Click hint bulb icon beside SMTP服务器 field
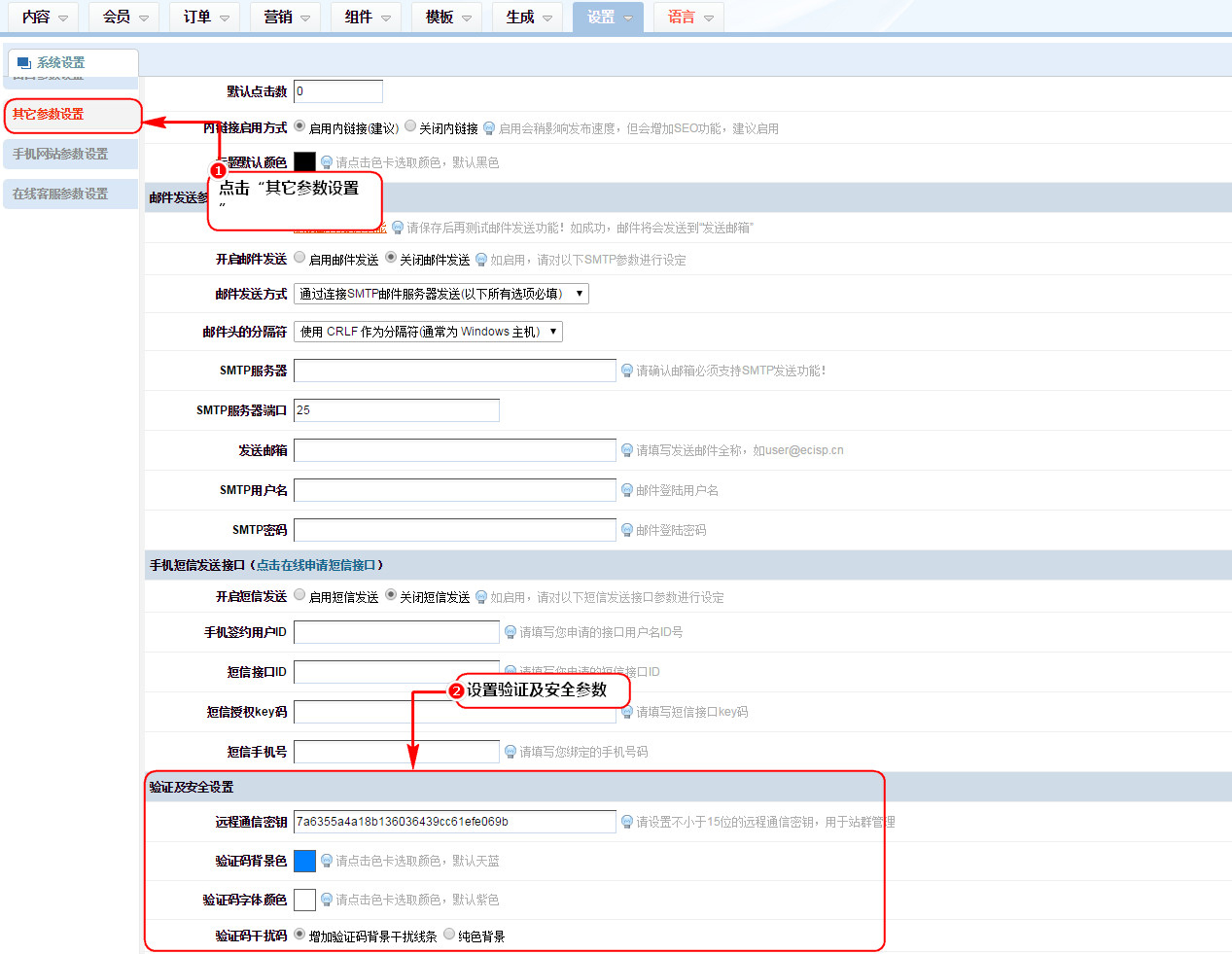 (x=627, y=371)
